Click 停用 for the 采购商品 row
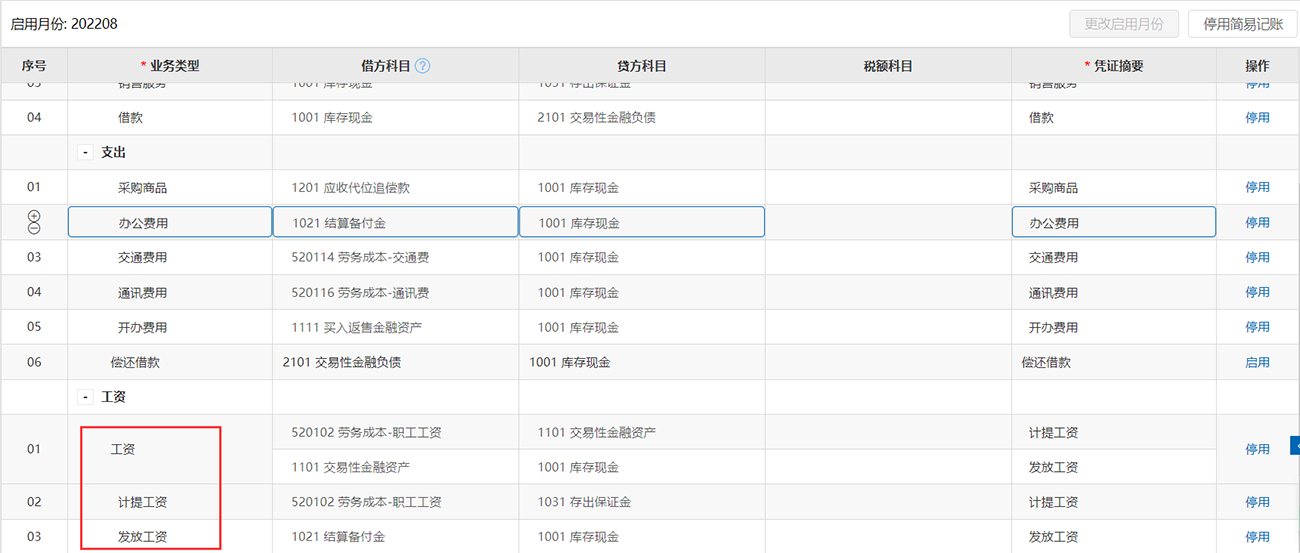Image resolution: width=1300 pixels, height=553 pixels. pos(1257,187)
